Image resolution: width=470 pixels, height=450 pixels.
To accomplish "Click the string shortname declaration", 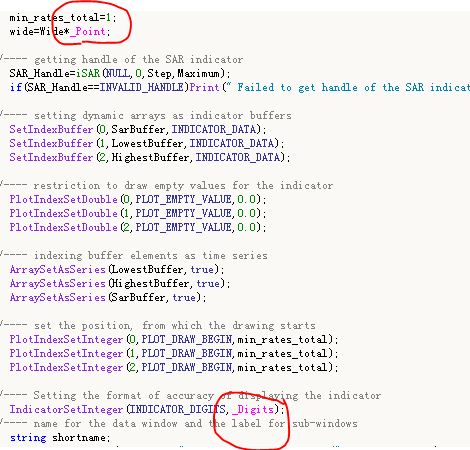I will (x=60, y=437).
